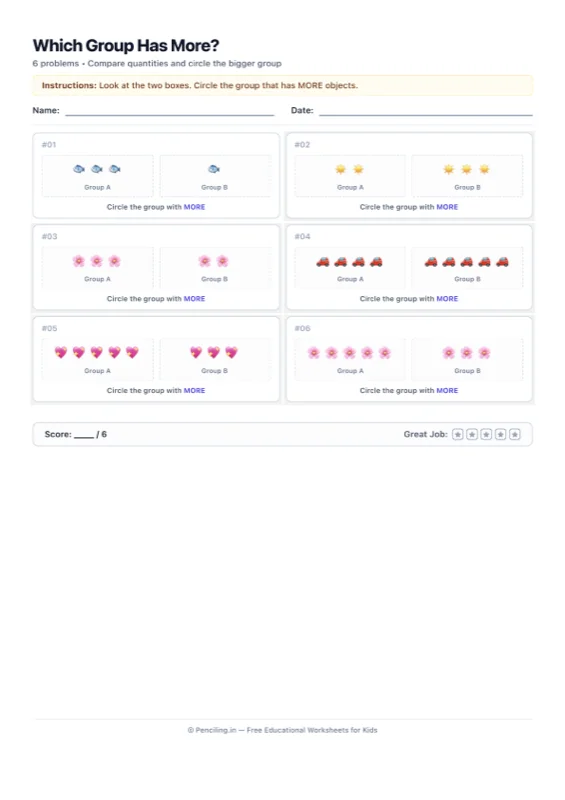
Task: Click the third Great Job star
Action: (x=486, y=434)
